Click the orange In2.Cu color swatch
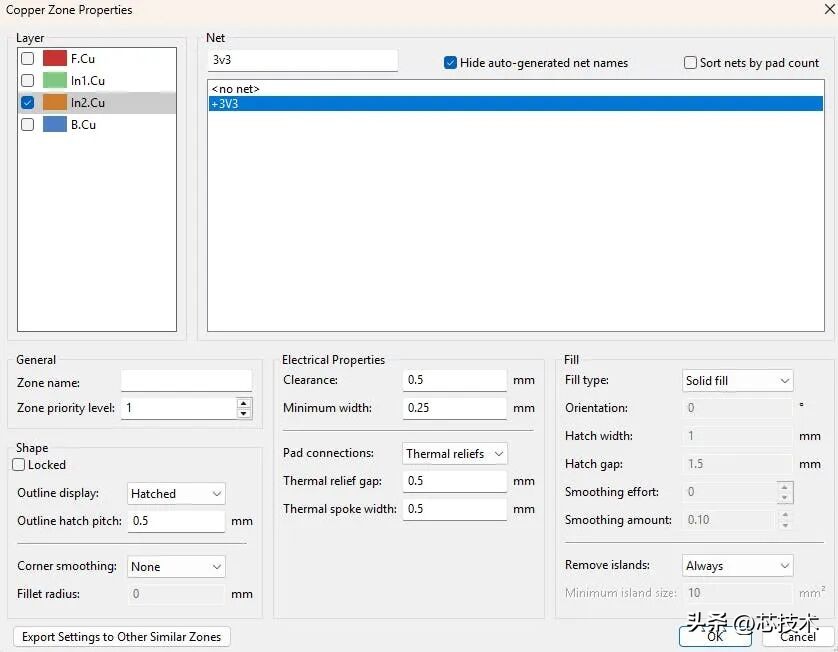The width and height of the screenshot is (838, 652). point(55,103)
